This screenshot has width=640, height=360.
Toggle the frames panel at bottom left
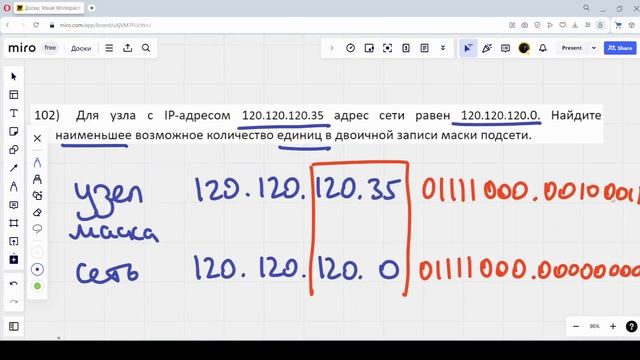click(x=13, y=326)
